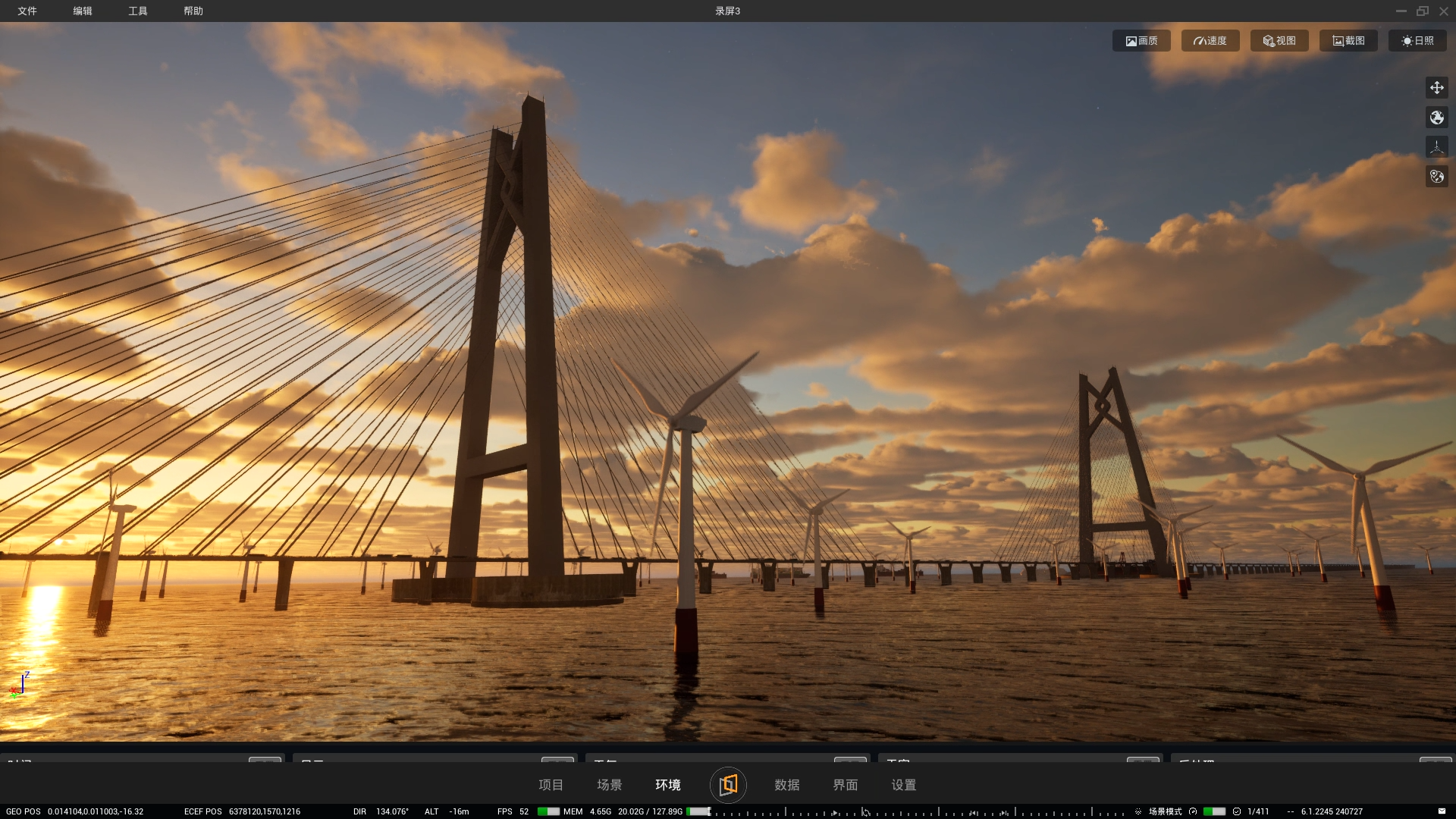Click the move/pan navigation icon

[1436, 88]
